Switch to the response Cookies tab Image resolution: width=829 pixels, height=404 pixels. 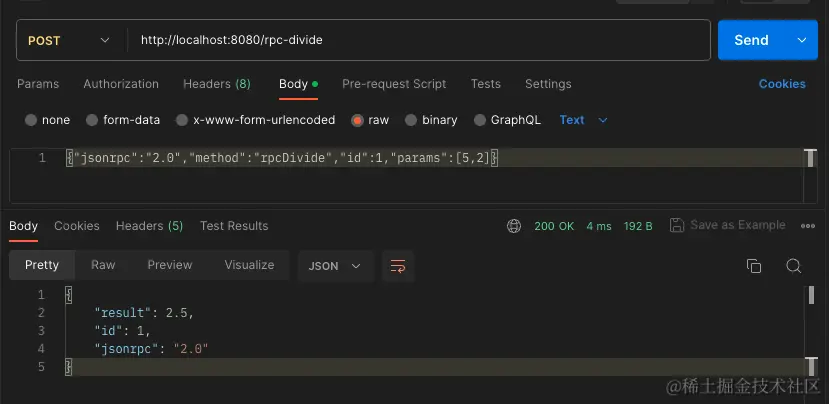77,226
